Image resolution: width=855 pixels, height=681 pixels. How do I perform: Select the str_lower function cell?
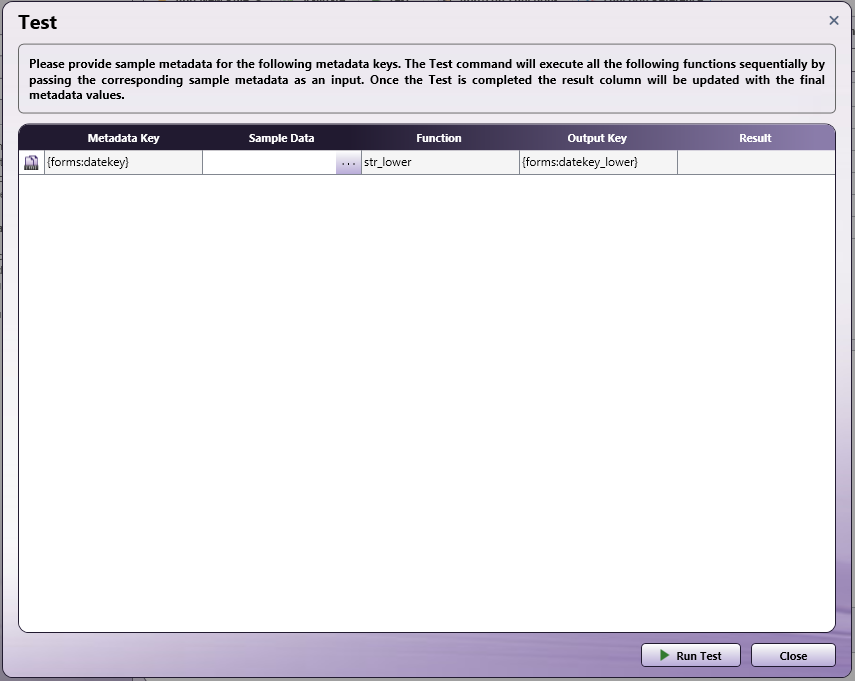pyautogui.click(x=440, y=162)
